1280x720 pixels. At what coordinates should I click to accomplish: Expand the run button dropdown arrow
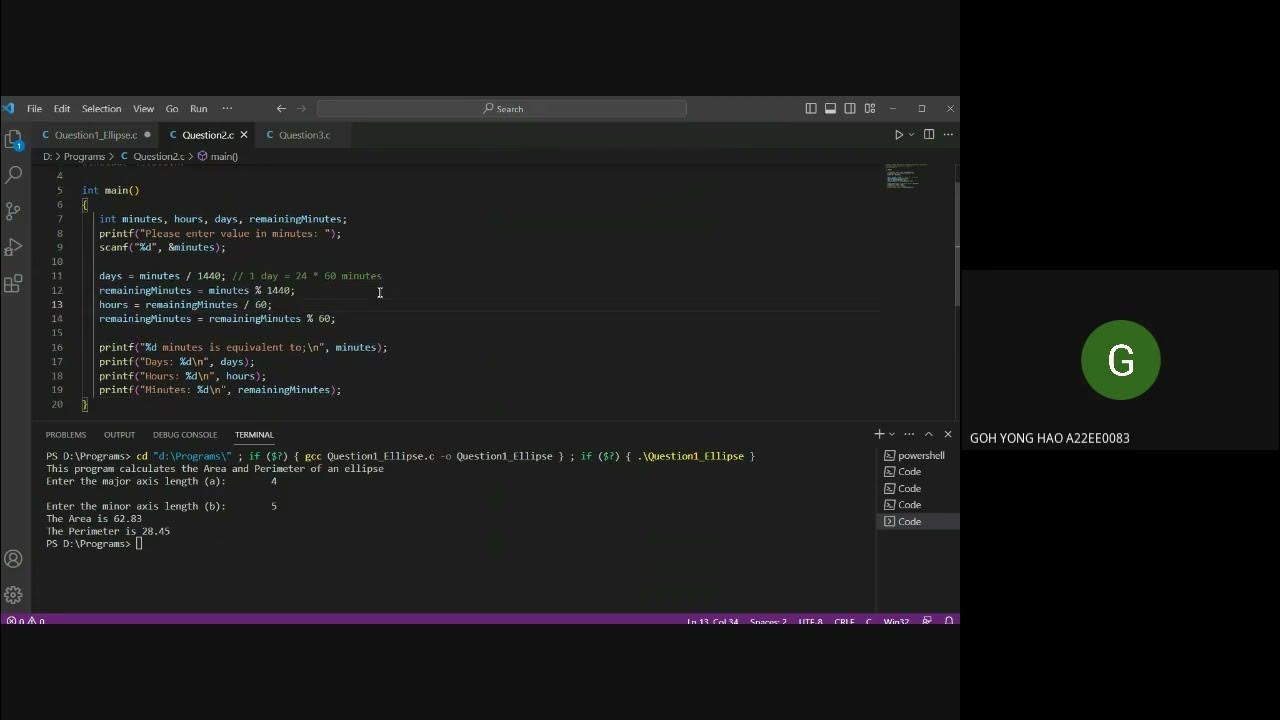[x=911, y=134]
